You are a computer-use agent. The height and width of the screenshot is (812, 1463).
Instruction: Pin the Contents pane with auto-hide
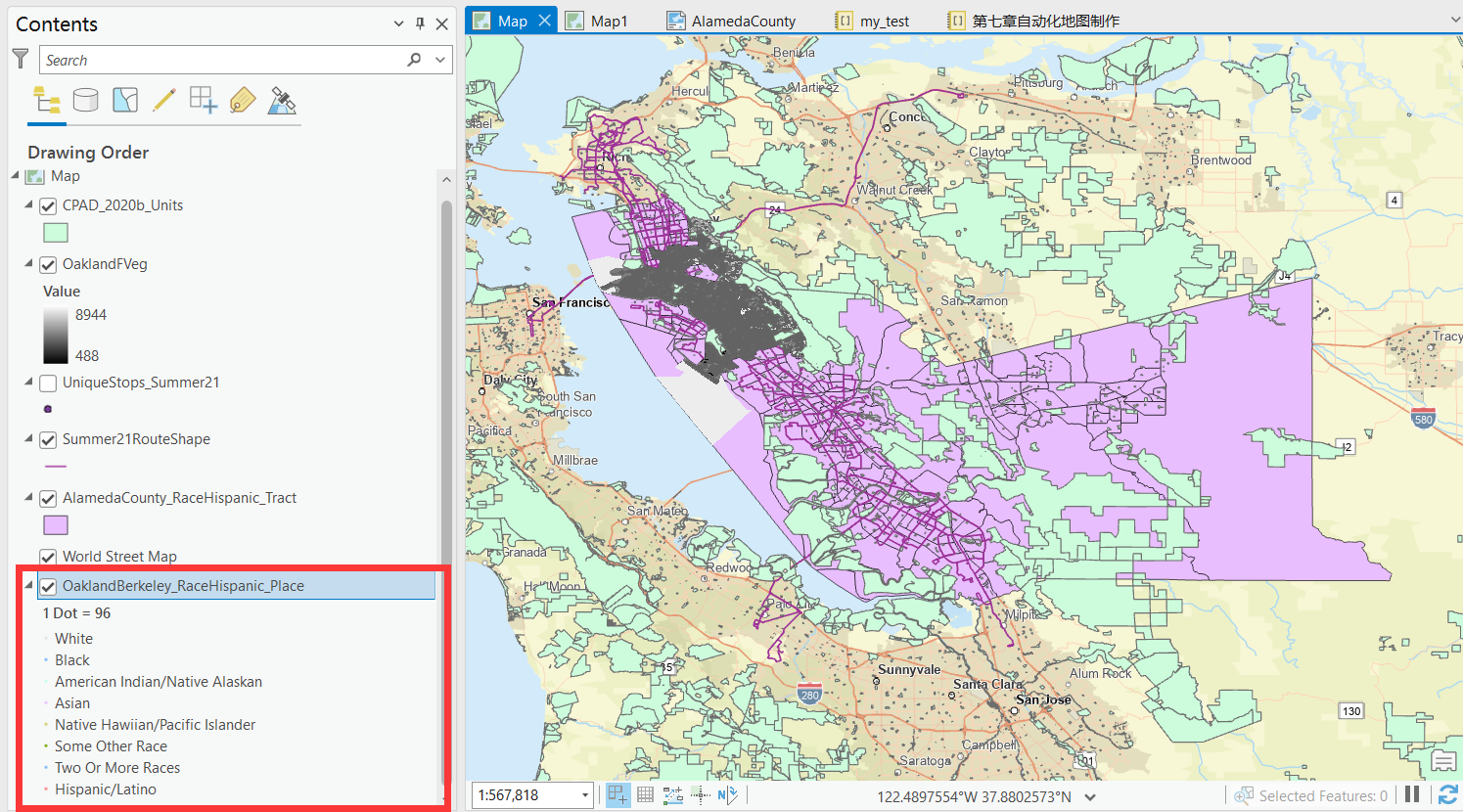point(420,23)
